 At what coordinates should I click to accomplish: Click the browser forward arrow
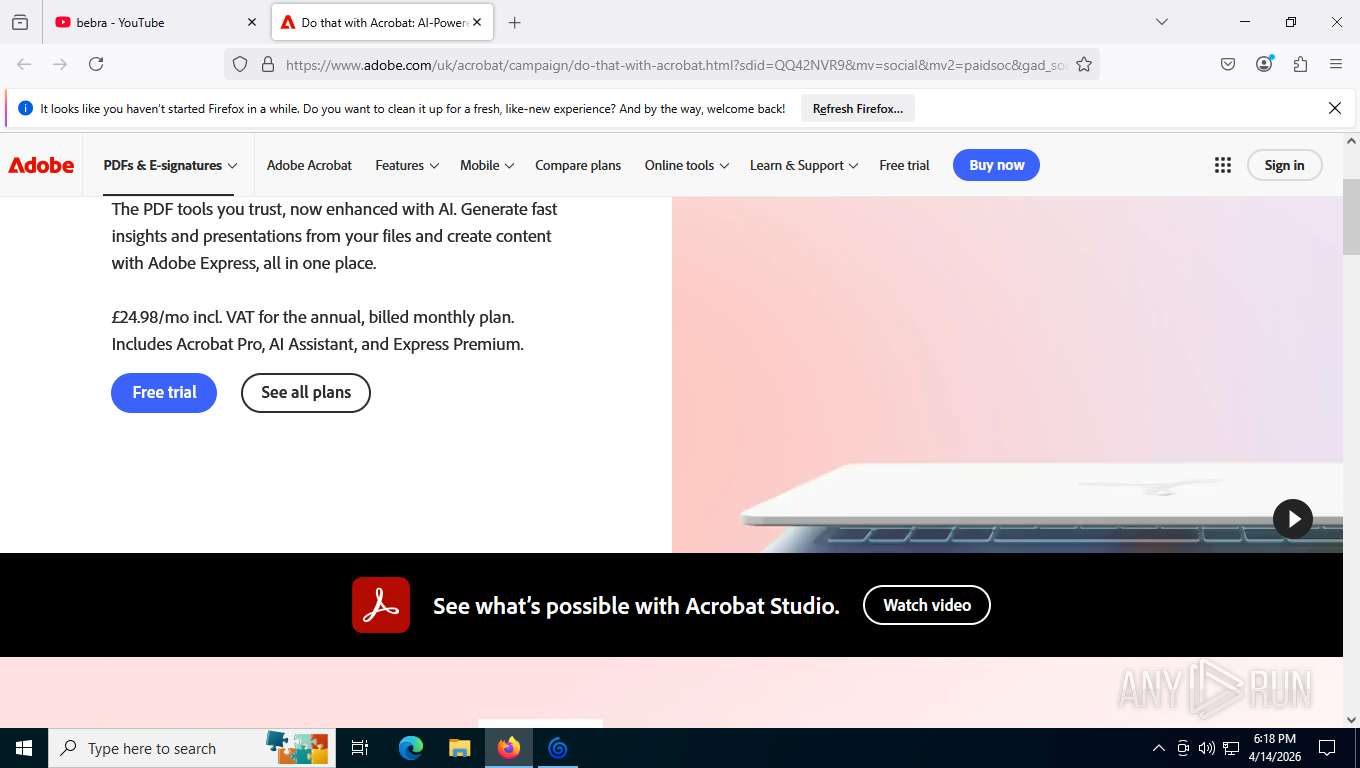click(60, 64)
